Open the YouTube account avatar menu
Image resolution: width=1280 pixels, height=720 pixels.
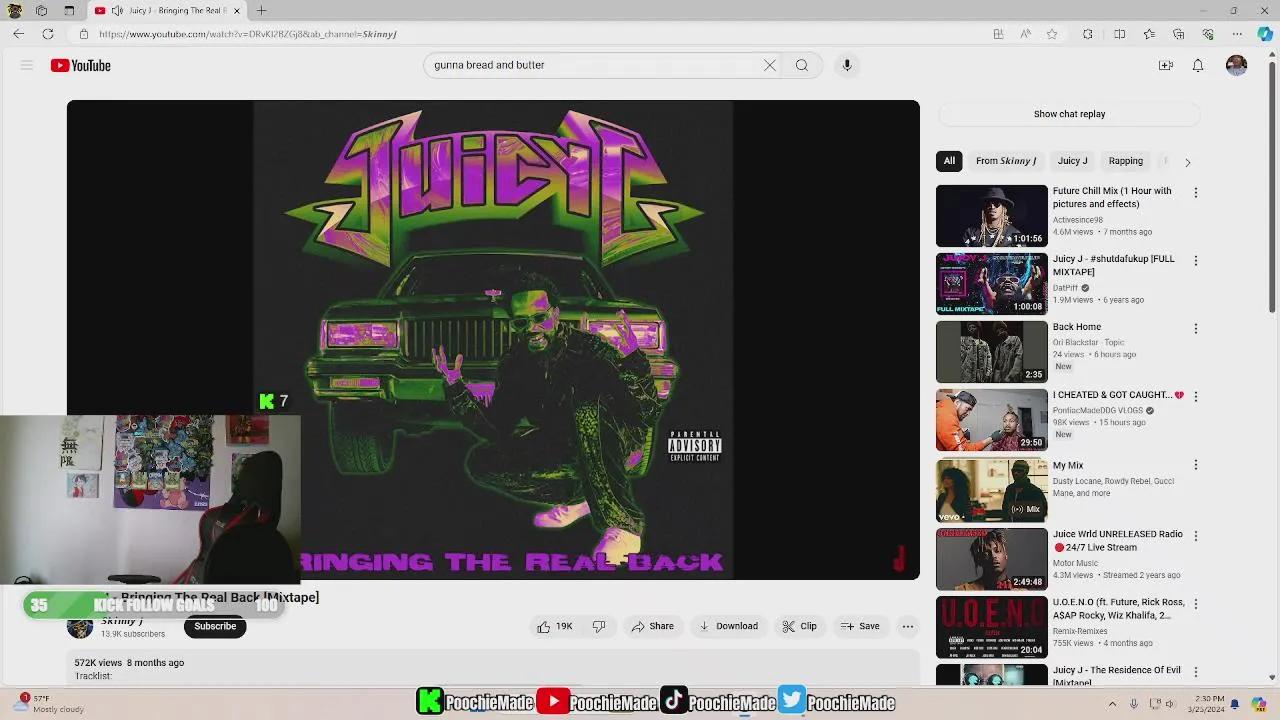coord(1237,65)
